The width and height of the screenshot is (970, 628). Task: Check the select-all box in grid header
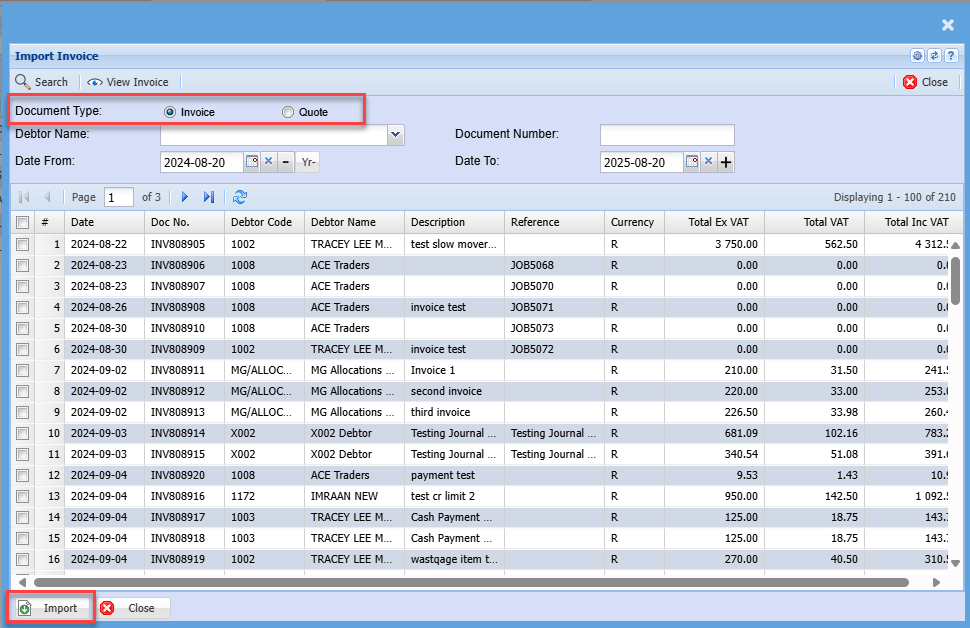coord(23,222)
